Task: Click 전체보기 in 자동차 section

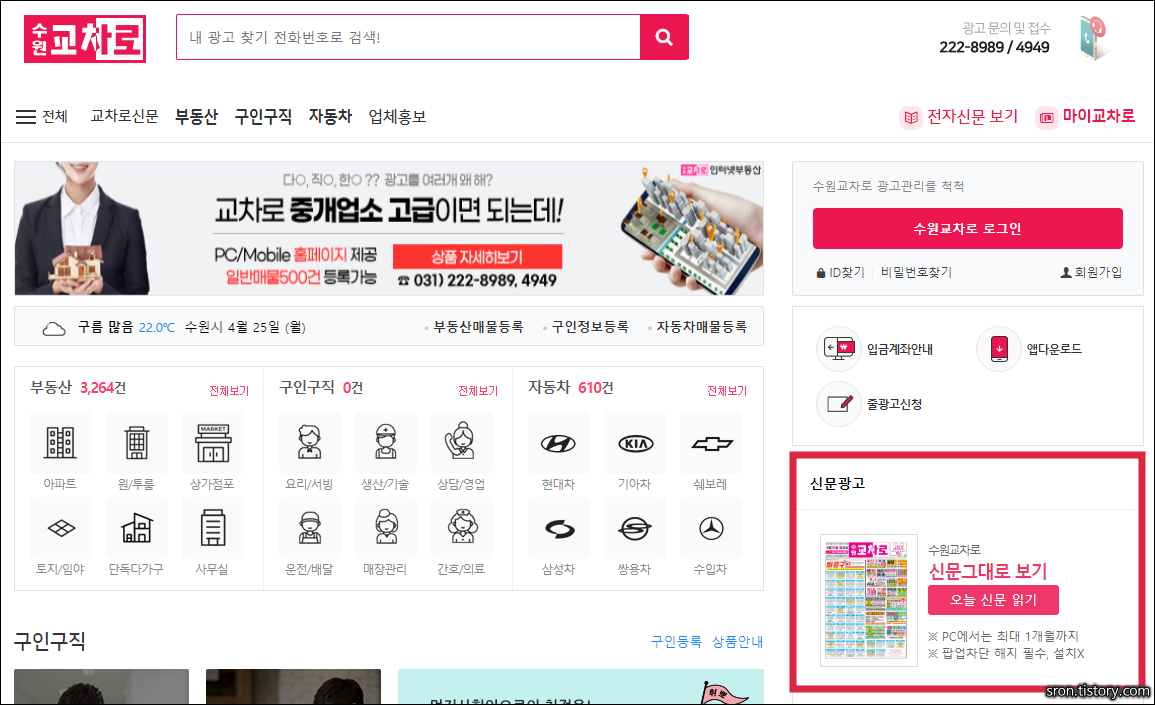Action: coord(727,390)
